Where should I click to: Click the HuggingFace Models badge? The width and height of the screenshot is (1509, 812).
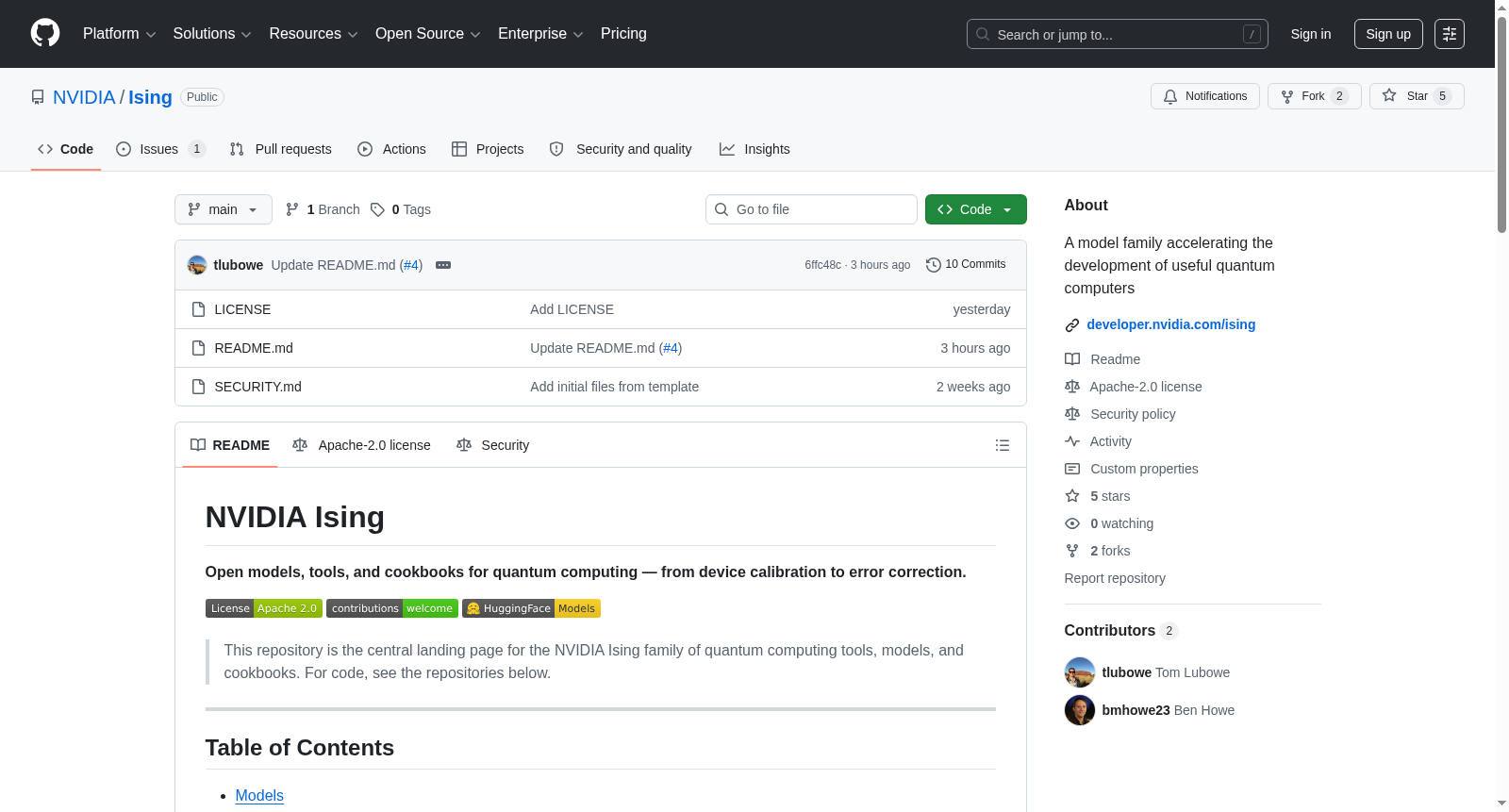pos(531,608)
